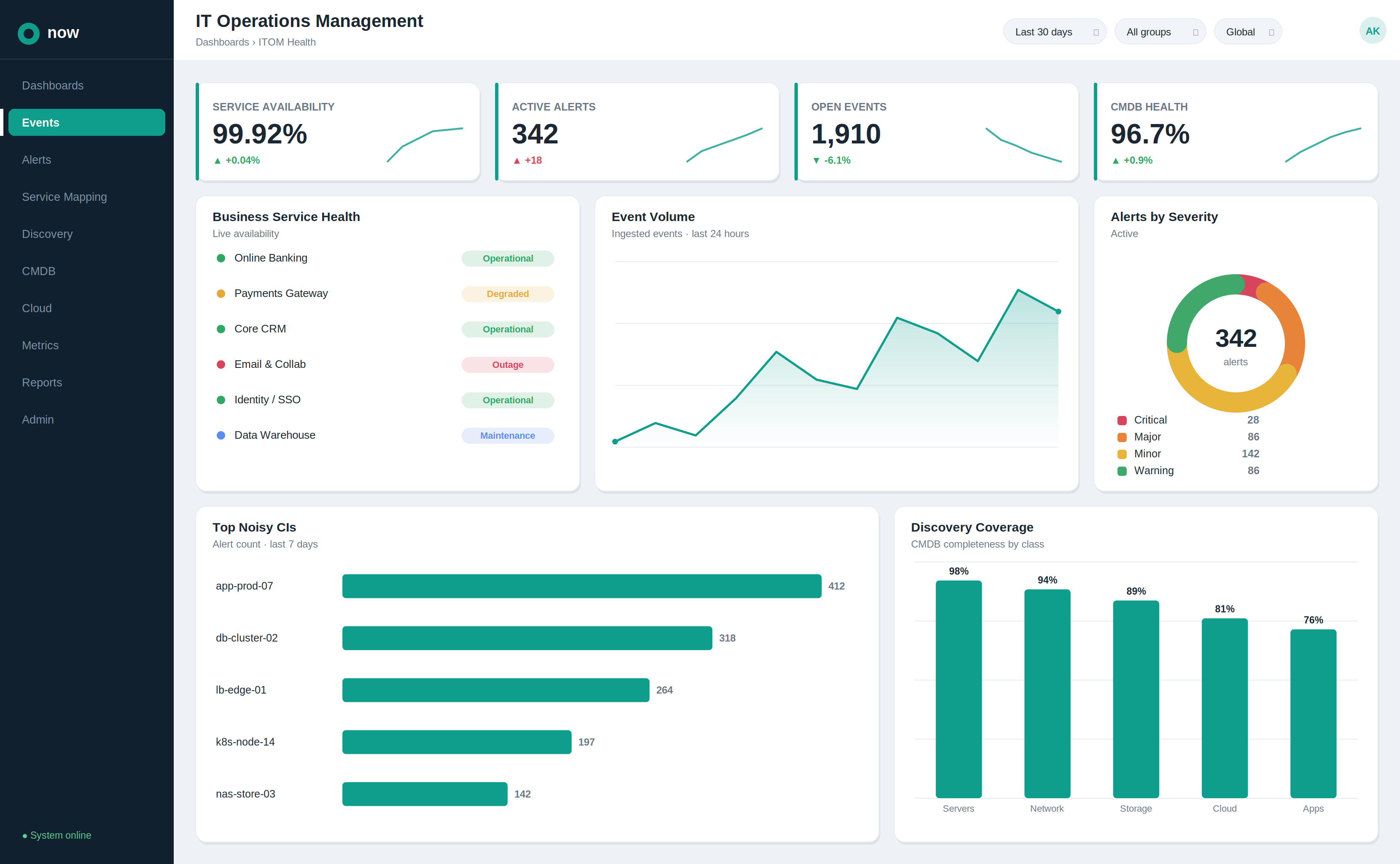Select the Payments Gateway service row
Viewport: 1400px width, 864px height.
pyautogui.click(x=385, y=294)
